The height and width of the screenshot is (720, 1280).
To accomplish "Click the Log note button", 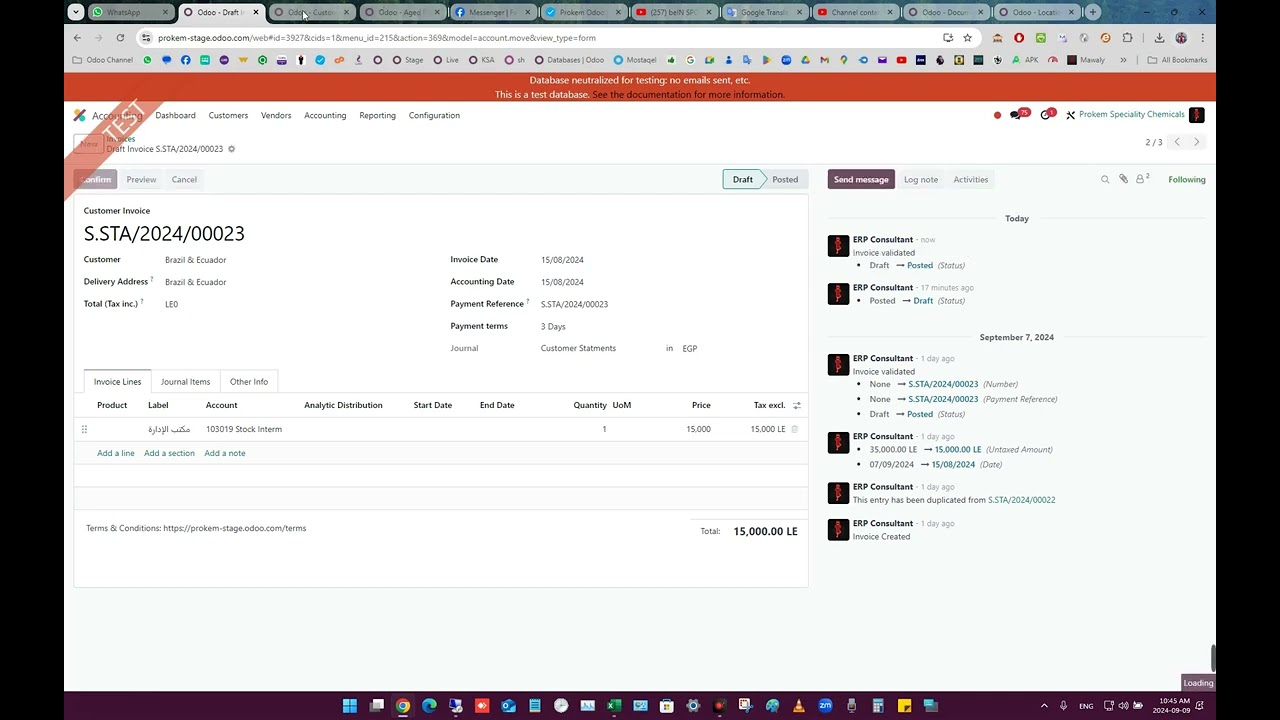I will pyautogui.click(x=921, y=180).
